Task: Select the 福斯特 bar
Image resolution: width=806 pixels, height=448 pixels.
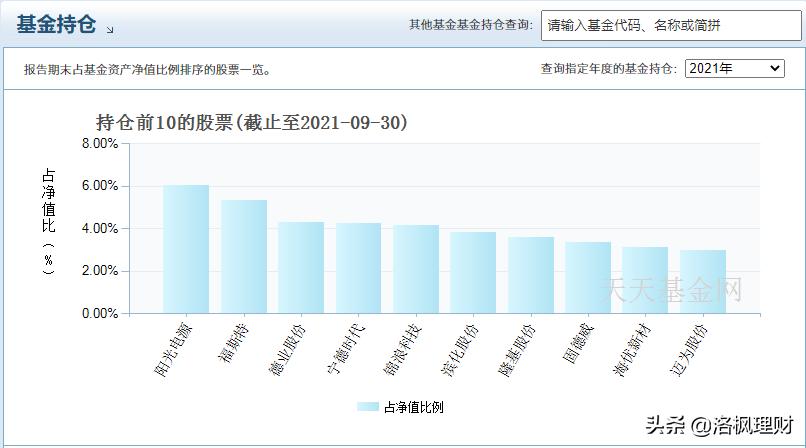Action: pyautogui.click(x=244, y=257)
